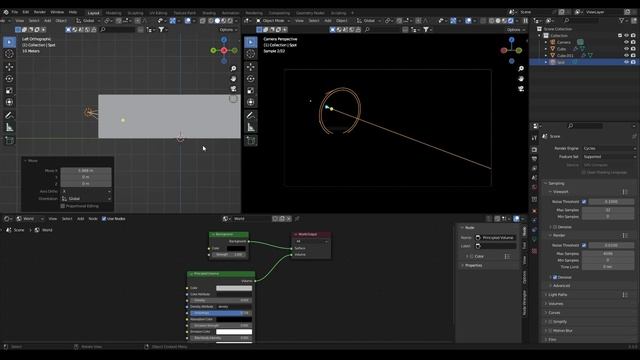Click the pan hand icon in left viewport

pos(233,78)
